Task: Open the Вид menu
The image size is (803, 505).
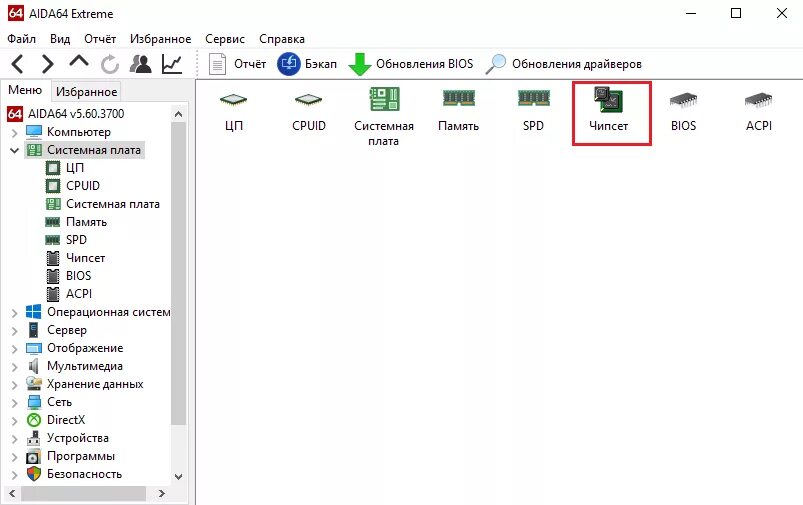Action: (60, 39)
